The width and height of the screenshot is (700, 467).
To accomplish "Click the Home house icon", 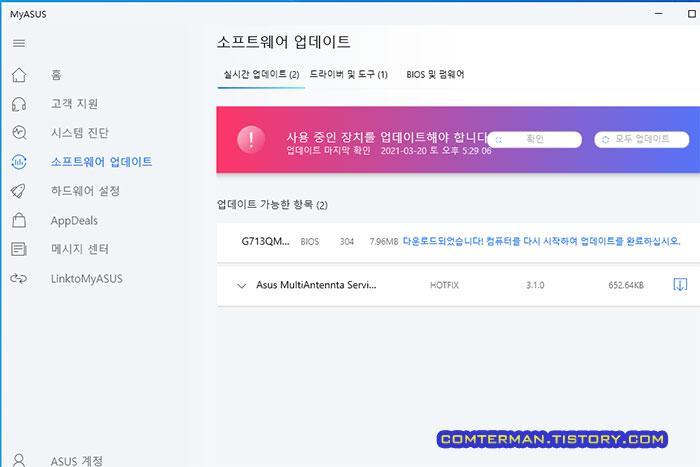I will [19, 75].
